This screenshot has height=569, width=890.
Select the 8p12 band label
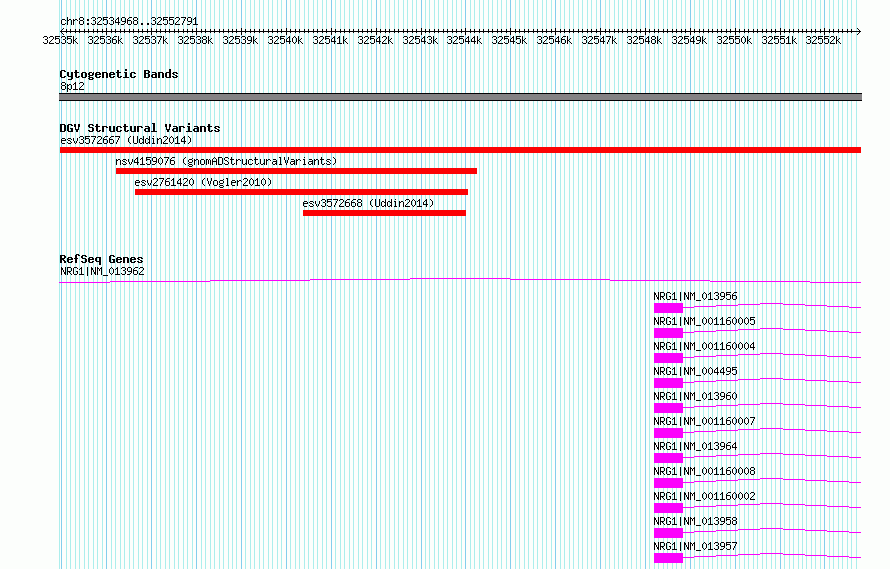coord(72,86)
